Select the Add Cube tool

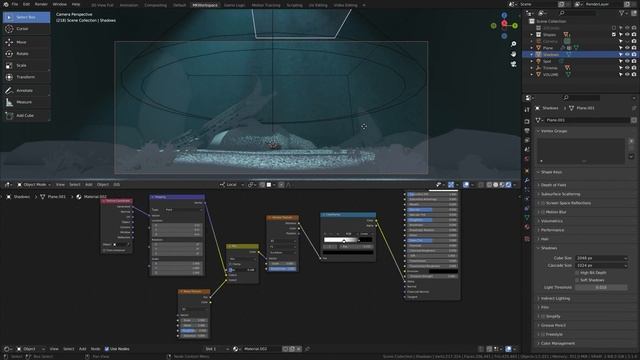(27, 116)
